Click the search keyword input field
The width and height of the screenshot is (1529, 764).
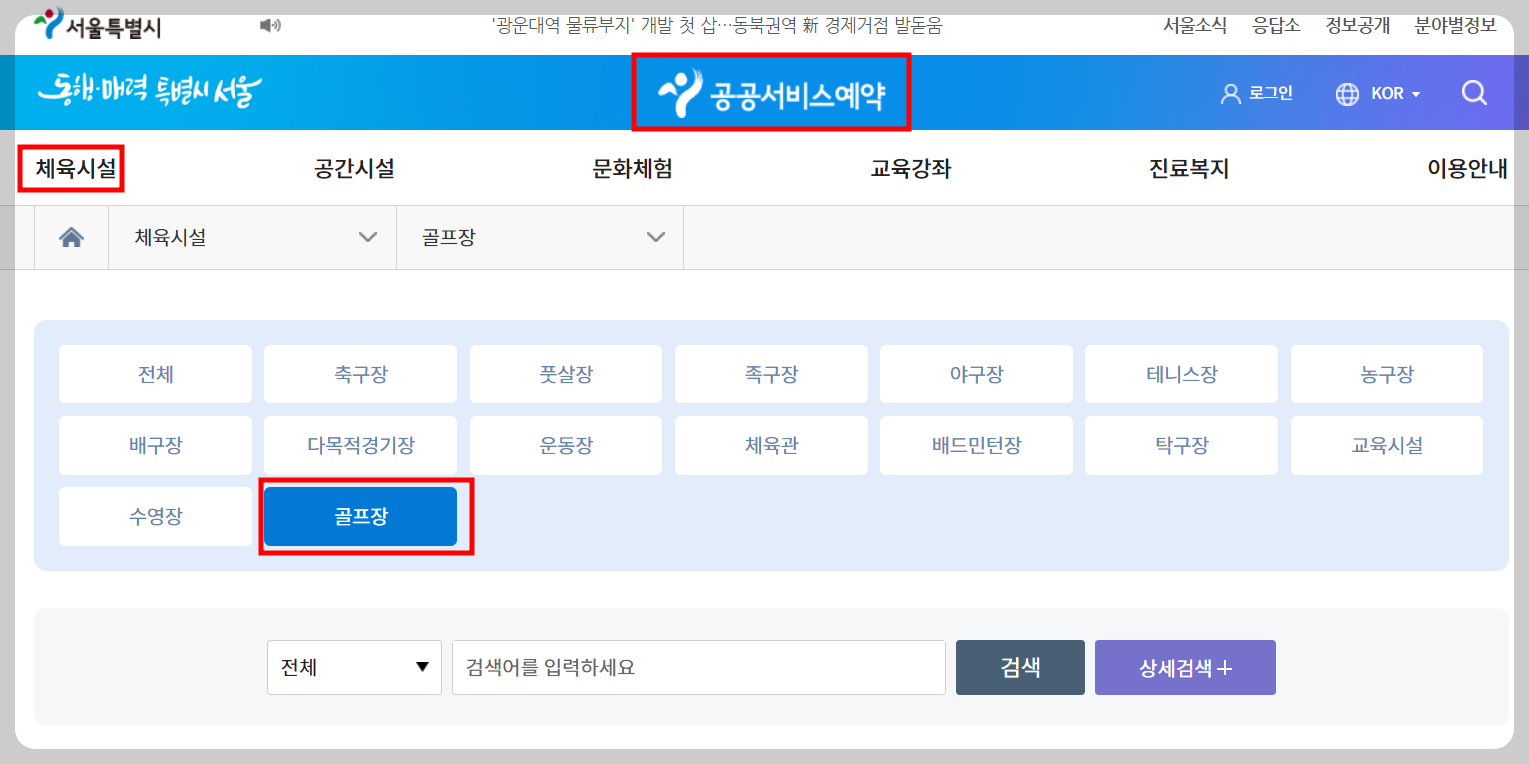pyautogui.click(x=698, y=667)
